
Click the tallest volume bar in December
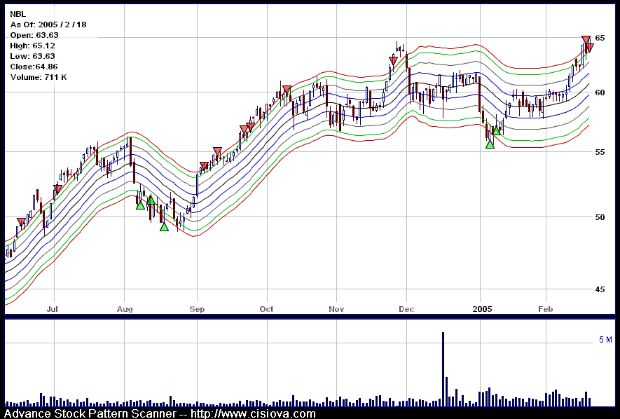tap(443, 369)
